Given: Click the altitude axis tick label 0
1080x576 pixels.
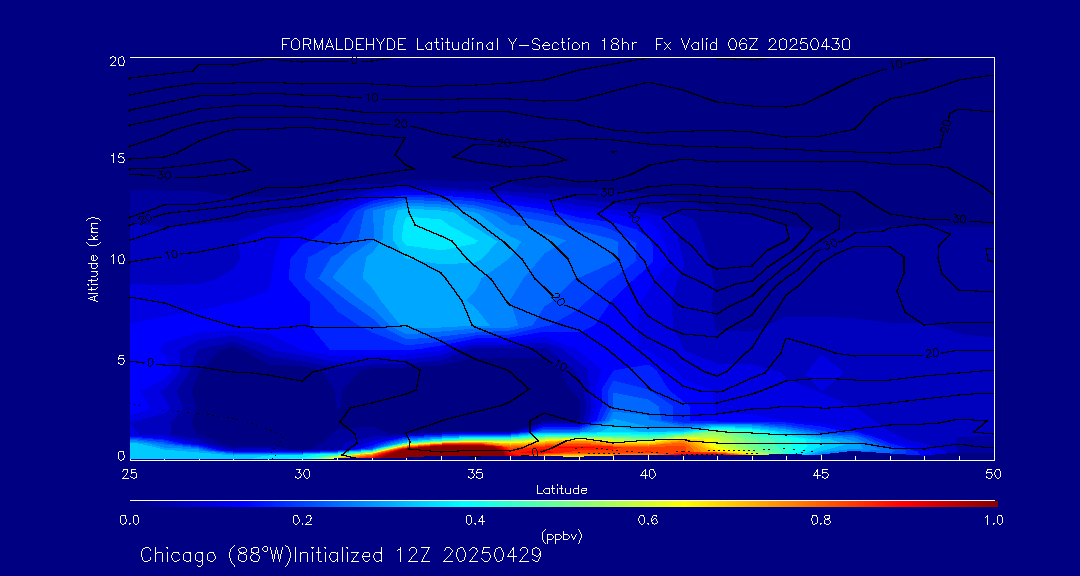Looking at the screenshot, I should click(x=121, y=455).
